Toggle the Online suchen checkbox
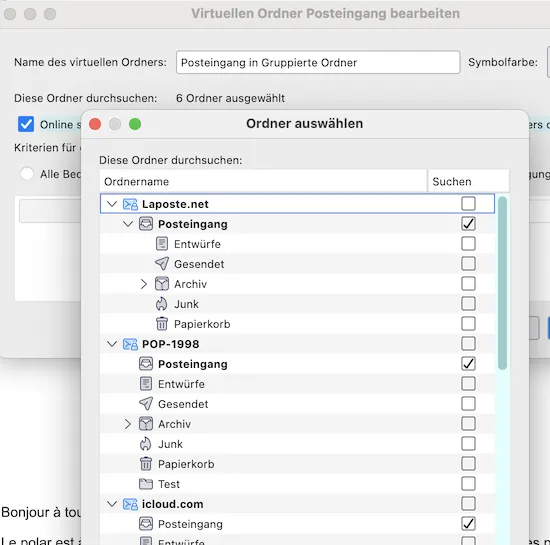 [x=26, y=124]
